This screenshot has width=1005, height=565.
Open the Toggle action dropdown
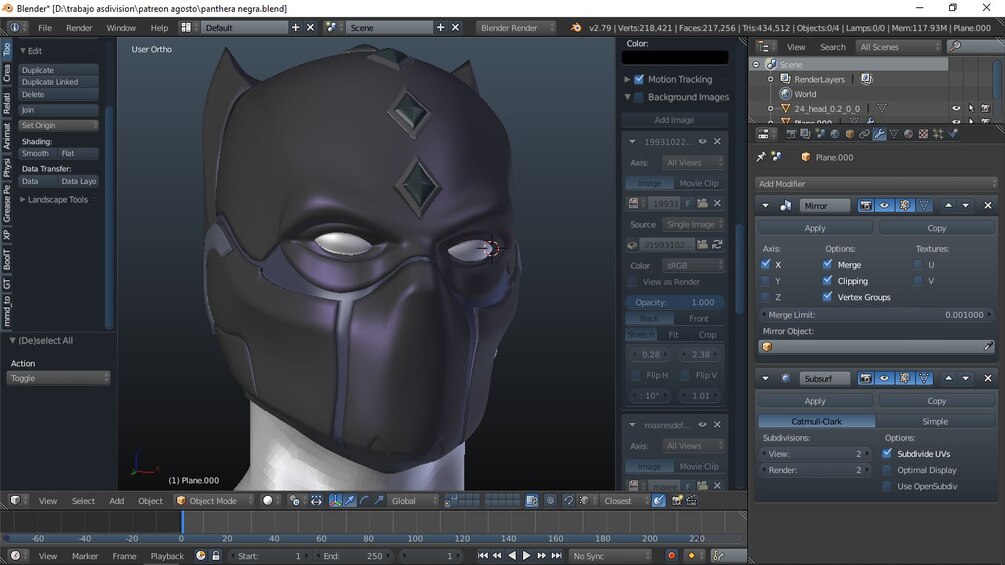pos(58,379)
